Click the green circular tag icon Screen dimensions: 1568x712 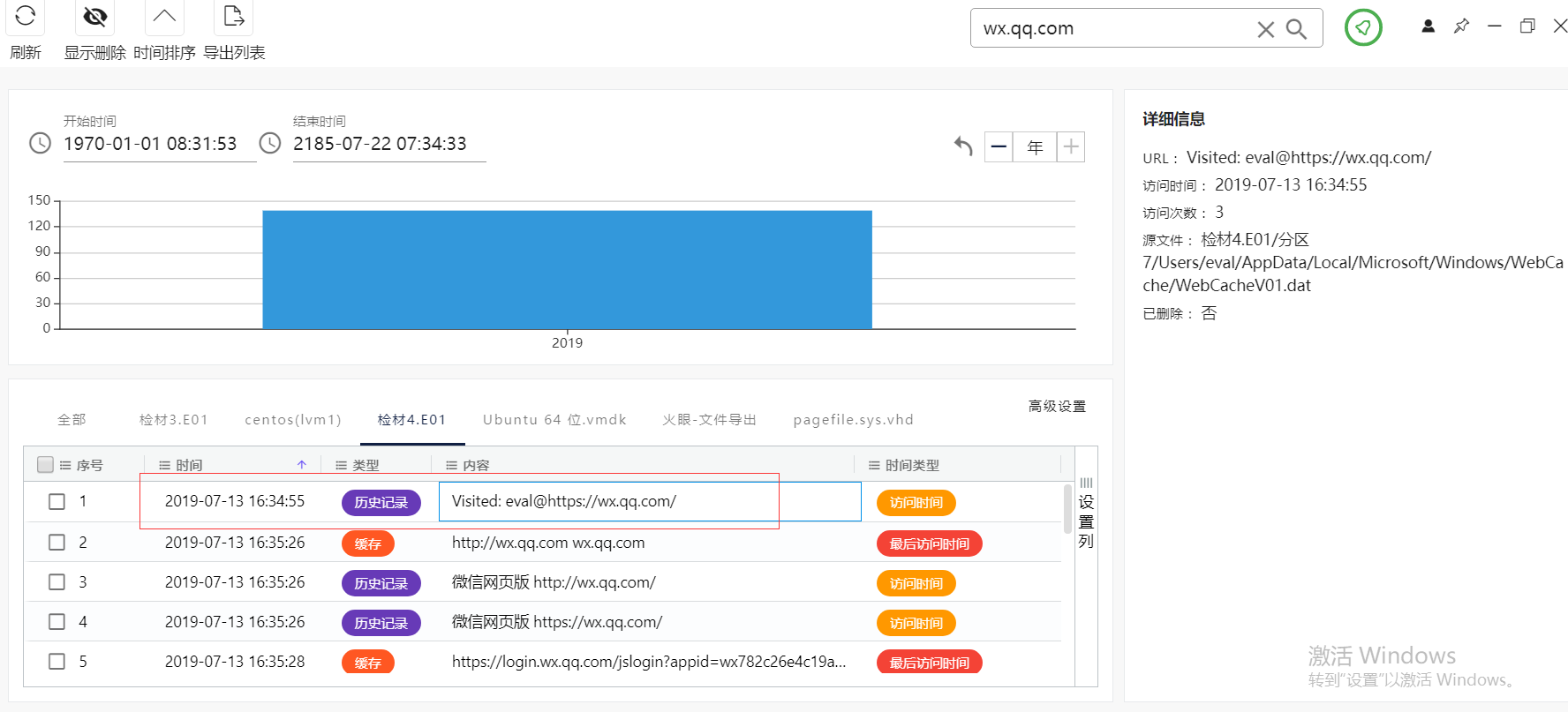[1363, 27]
